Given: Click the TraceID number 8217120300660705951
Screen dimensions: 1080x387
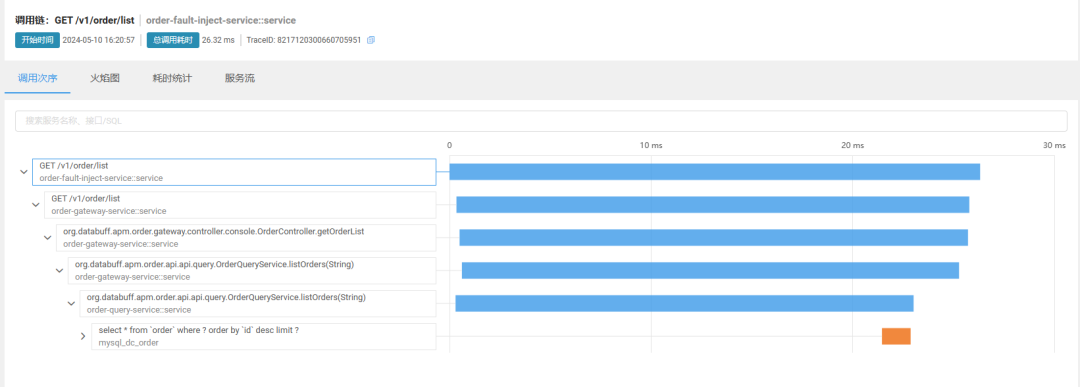Looking at the screenshot, I should click(x=319, y=40).
